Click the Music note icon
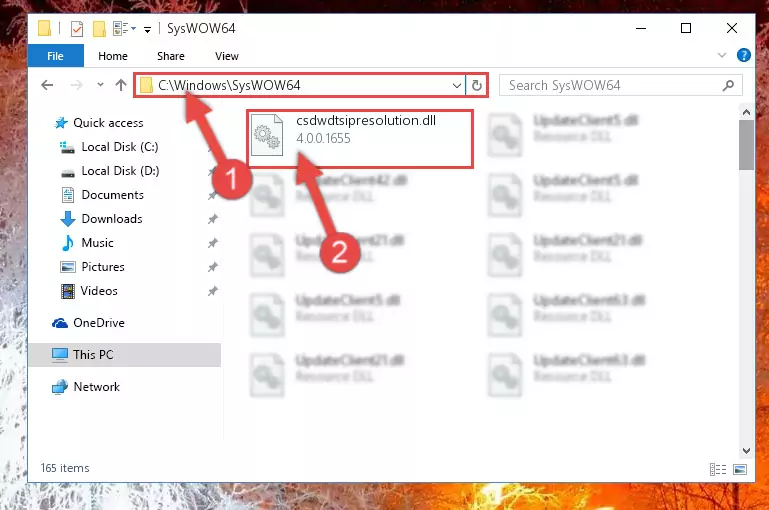 coord(68,243)
